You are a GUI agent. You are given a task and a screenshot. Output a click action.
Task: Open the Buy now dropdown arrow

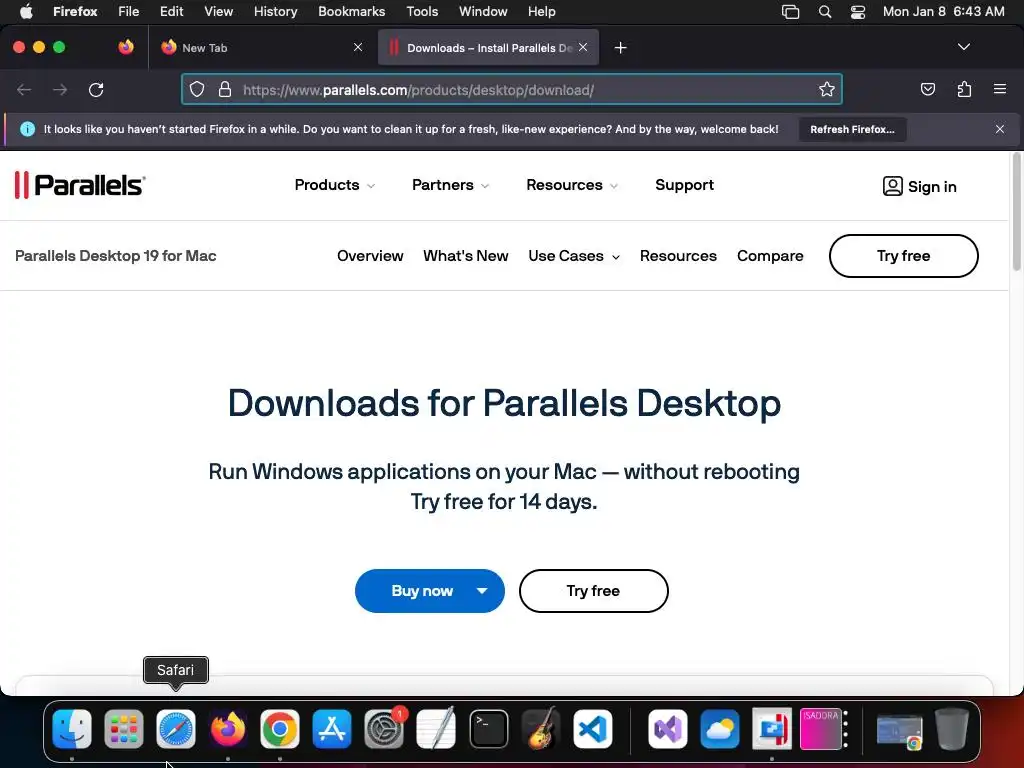pos(482,591)
